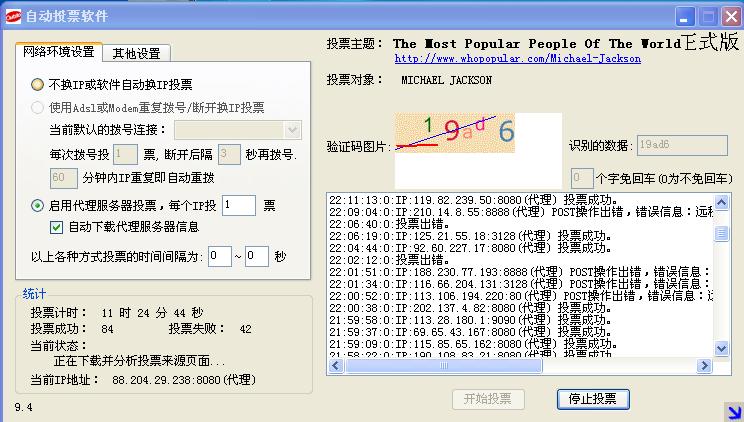The width and height of the screenshot is (744, 422).
Task: Click the maximum interval seconds field
Action: tap(257, 256)
